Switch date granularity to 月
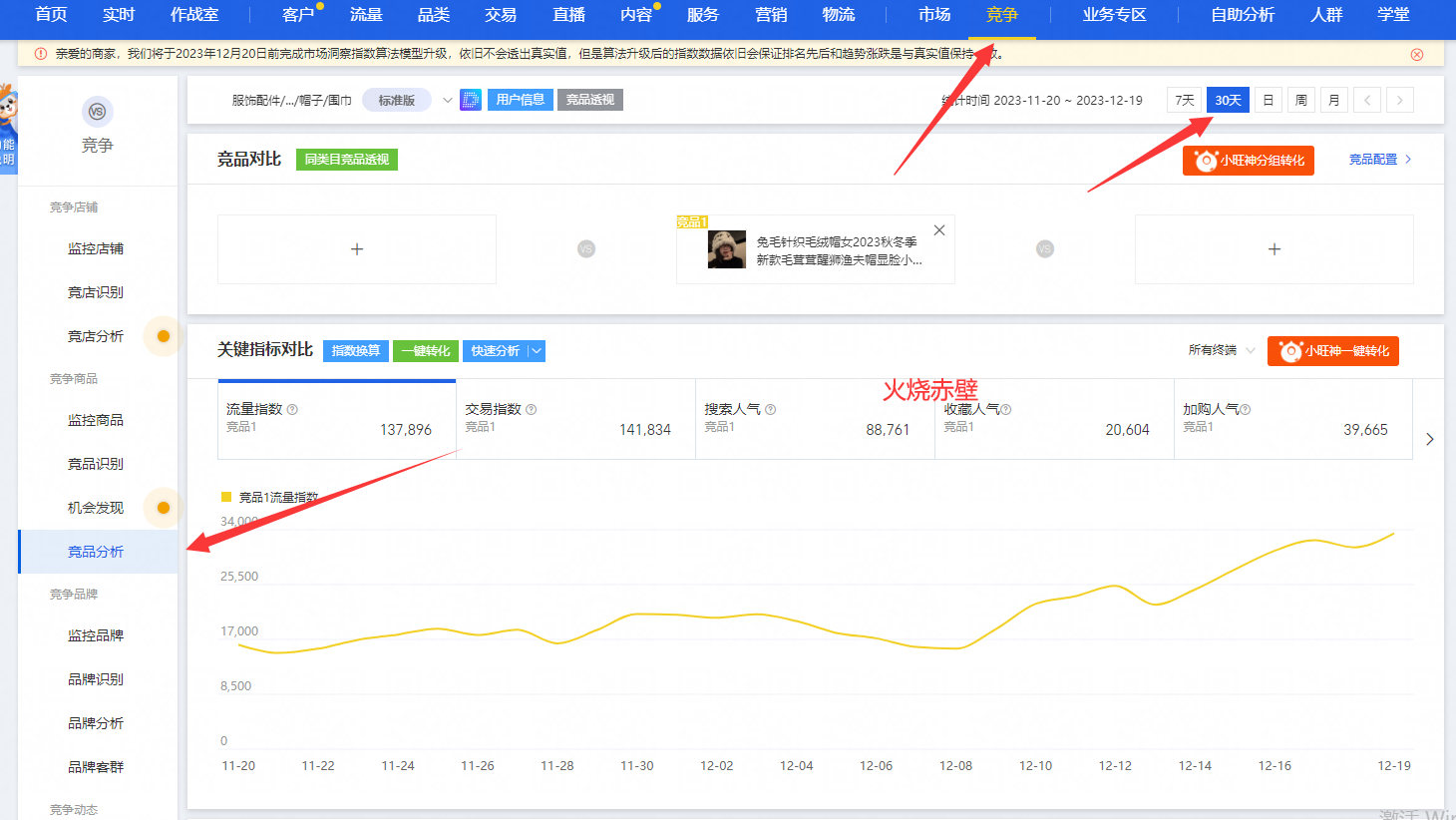1456x820 pixels. (1334, 100)
